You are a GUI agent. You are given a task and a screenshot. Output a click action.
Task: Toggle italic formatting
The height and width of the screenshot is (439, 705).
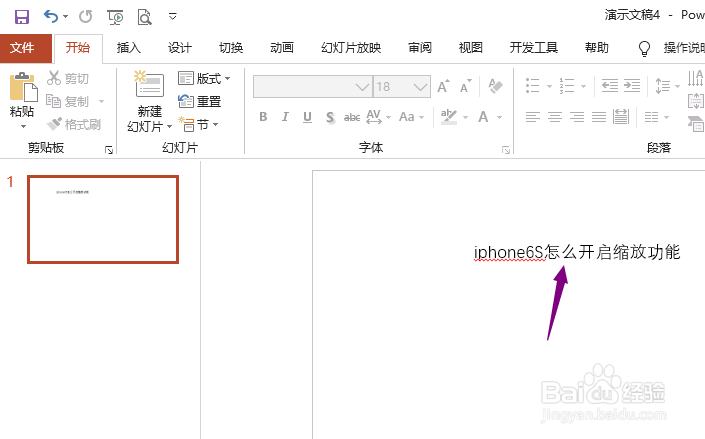coord(285,117)
